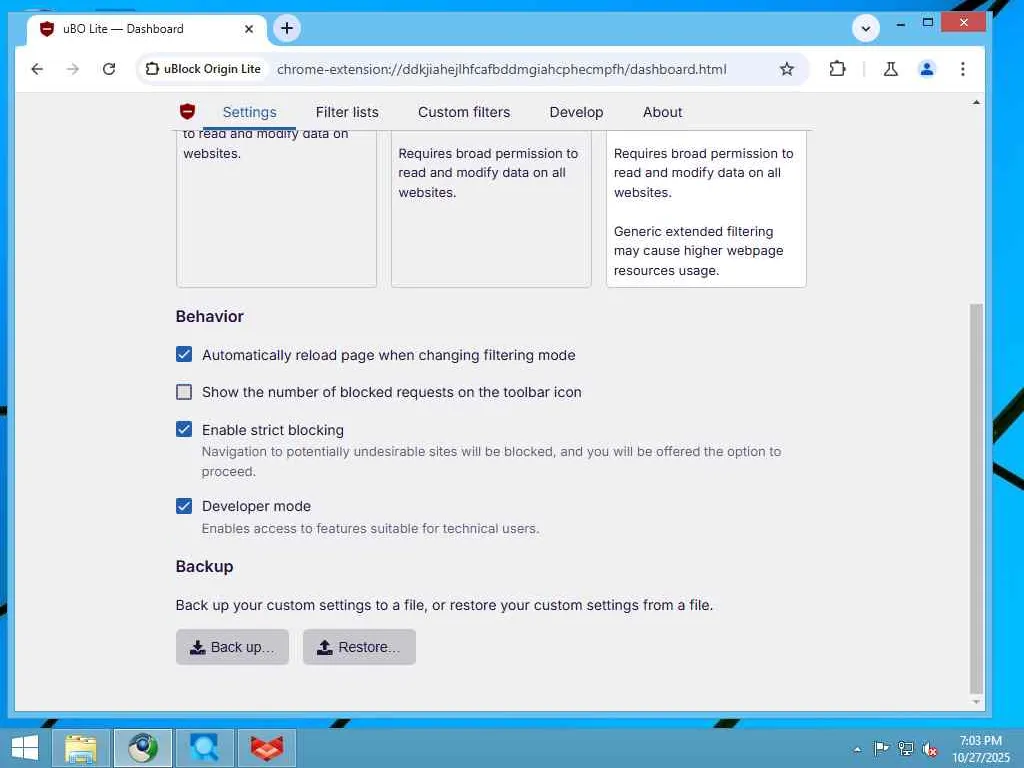Toggle Automatically reload page when changing filtering mode
Viewport: 1024px width, 768px height.
click(x=184, y=355)
